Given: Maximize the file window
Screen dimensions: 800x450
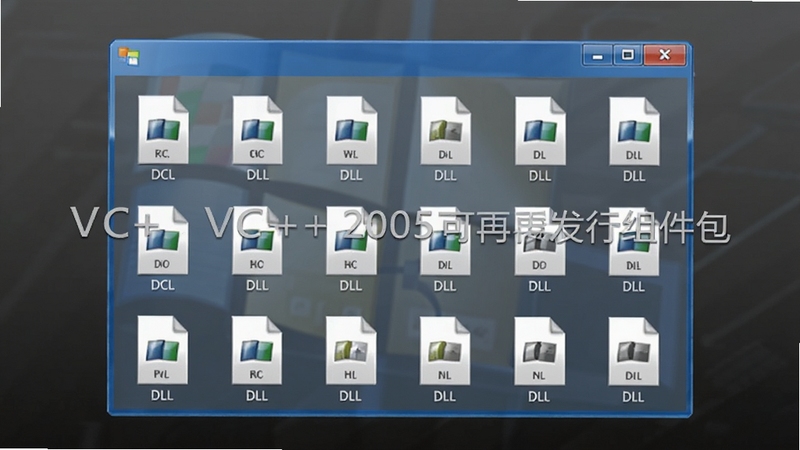Looking at the screenshot, I should [x=628, y=55].
